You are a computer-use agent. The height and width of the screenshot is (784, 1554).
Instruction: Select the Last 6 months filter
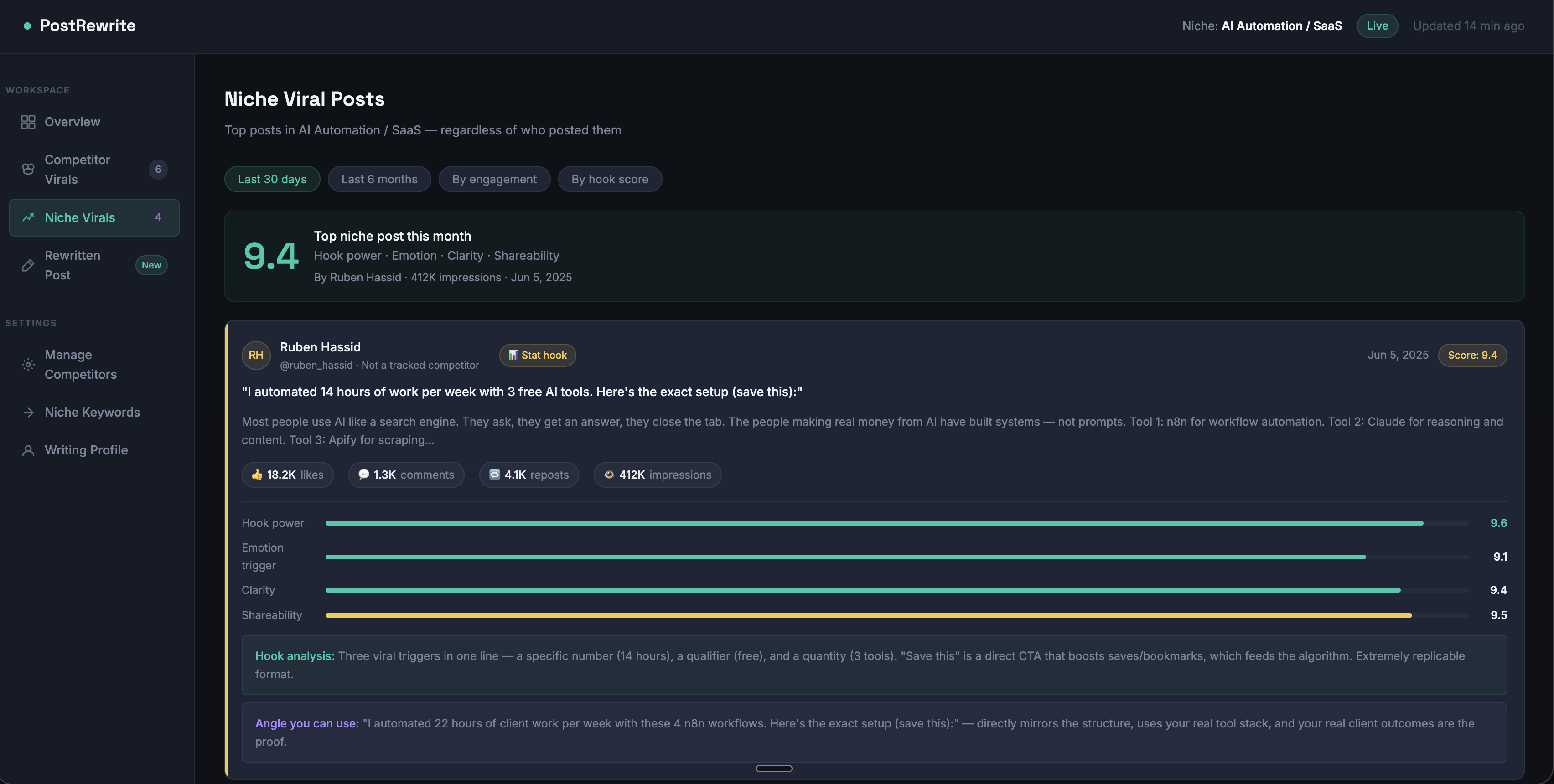[379, 179]
